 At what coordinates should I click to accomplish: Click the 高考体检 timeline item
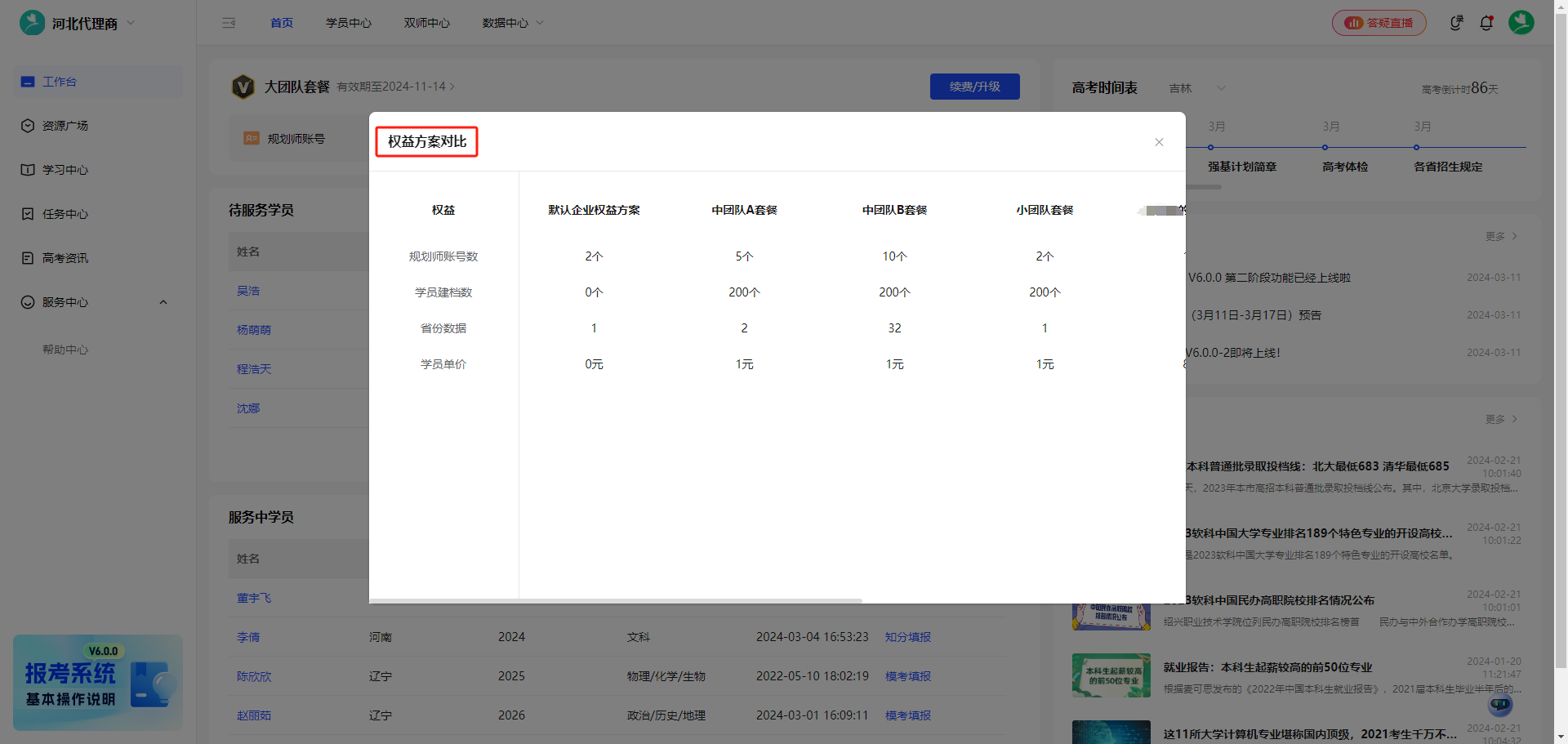[x=1345, y=167]
